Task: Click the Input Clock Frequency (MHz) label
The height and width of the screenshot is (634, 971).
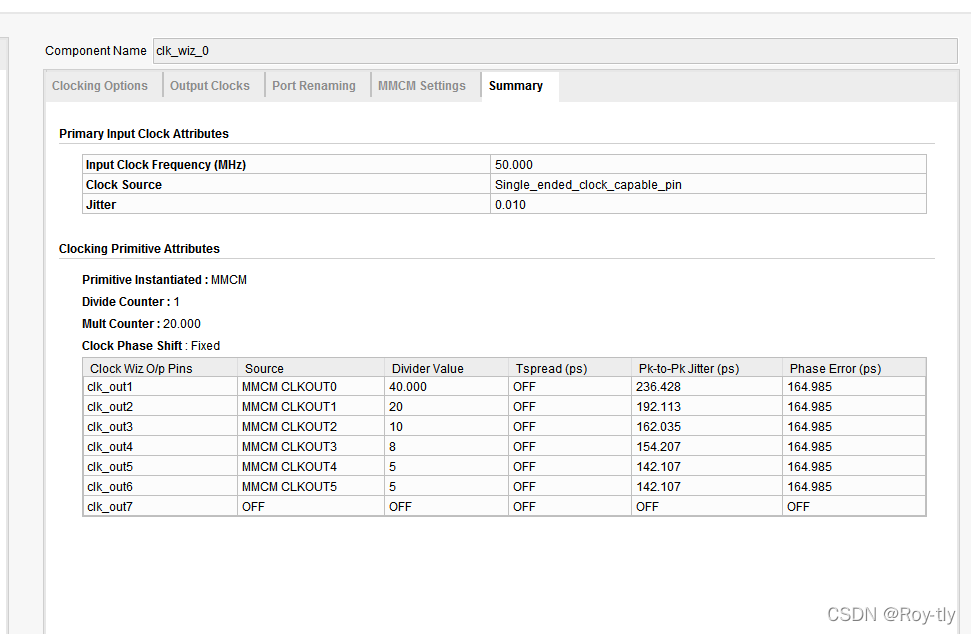Action: point(166,165)
